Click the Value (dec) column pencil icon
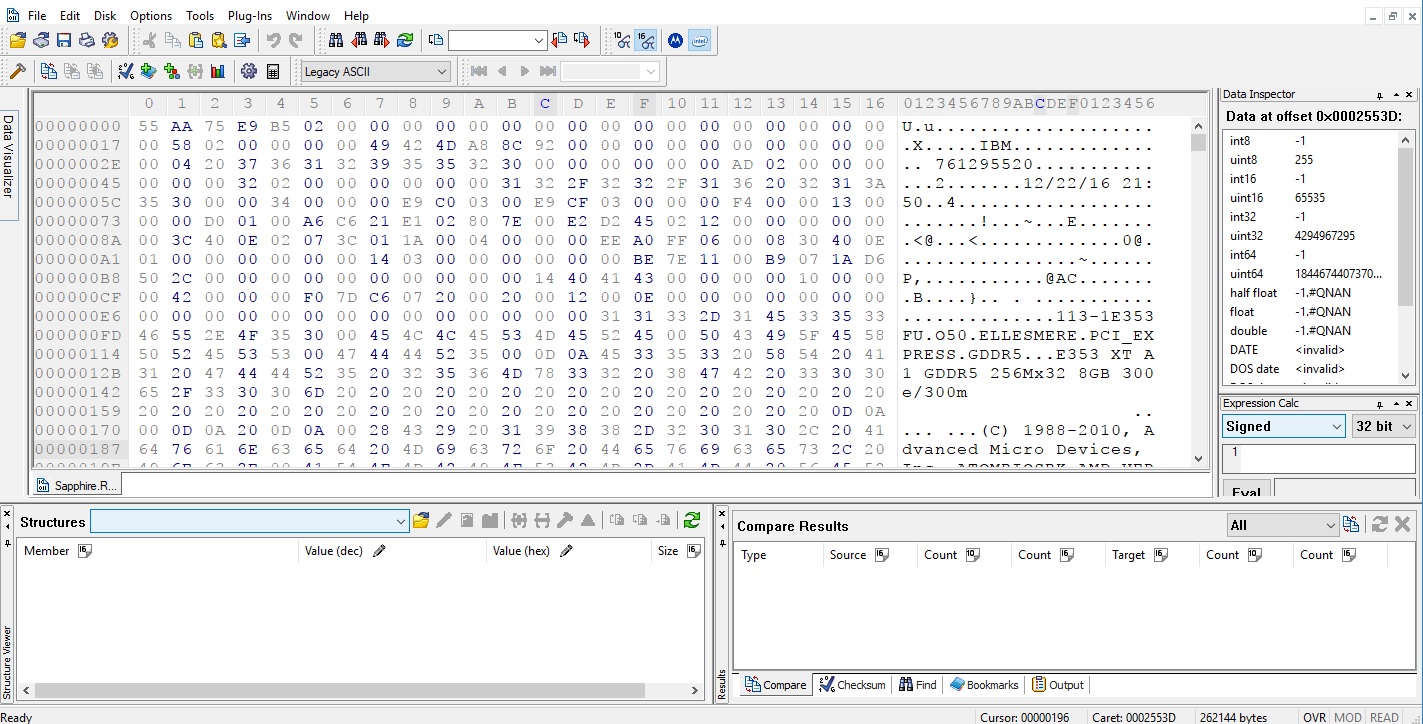Viewport: 1423px width, 724px height. pos(379,551)
